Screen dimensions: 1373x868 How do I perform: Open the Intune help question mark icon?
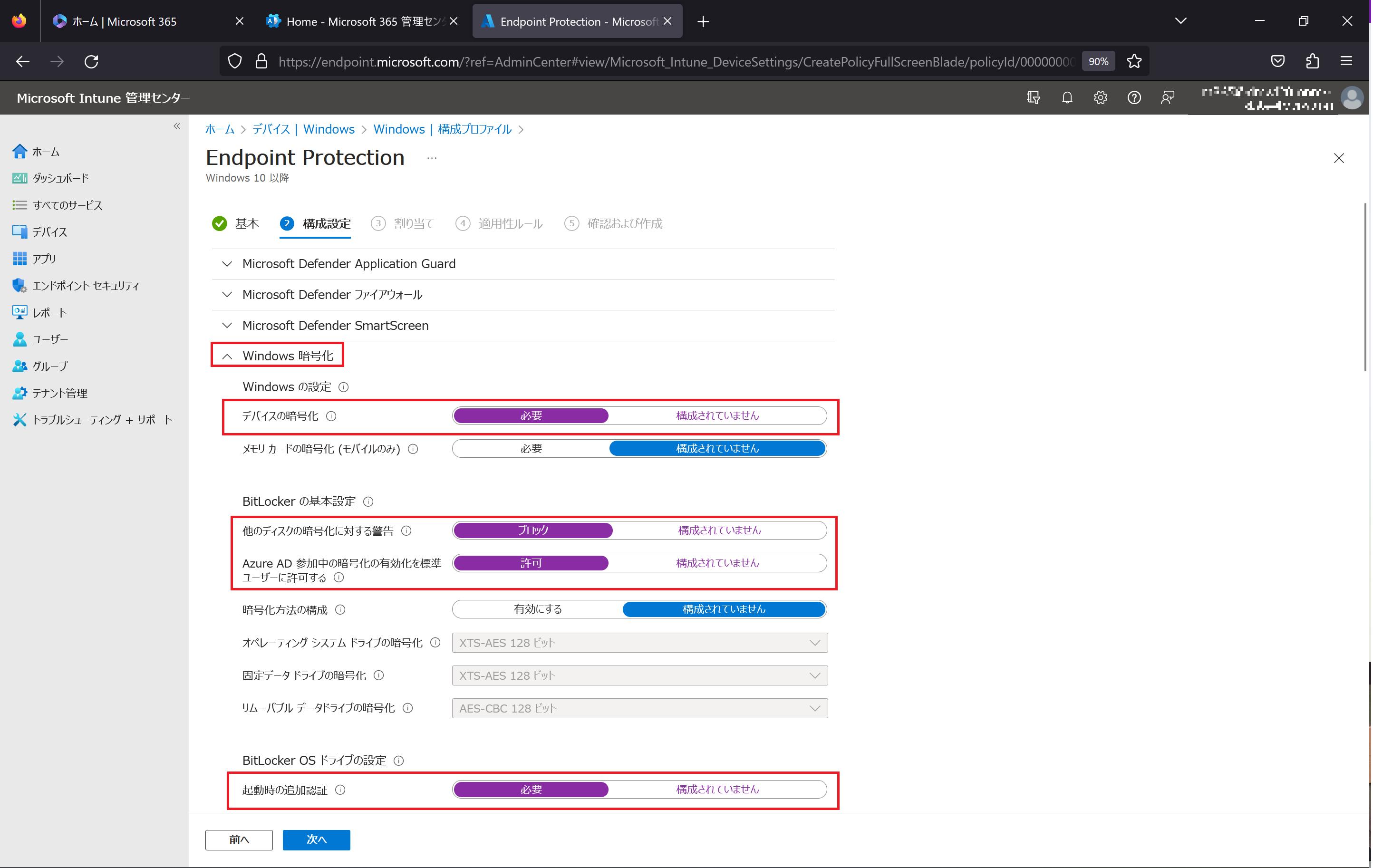(1134, 97)
